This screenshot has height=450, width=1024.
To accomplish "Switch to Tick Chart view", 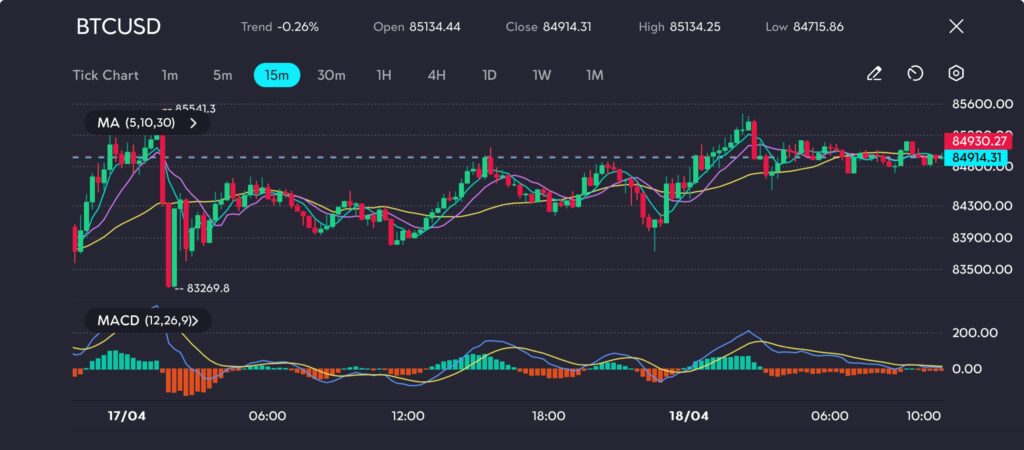I will tap(105, 75).
